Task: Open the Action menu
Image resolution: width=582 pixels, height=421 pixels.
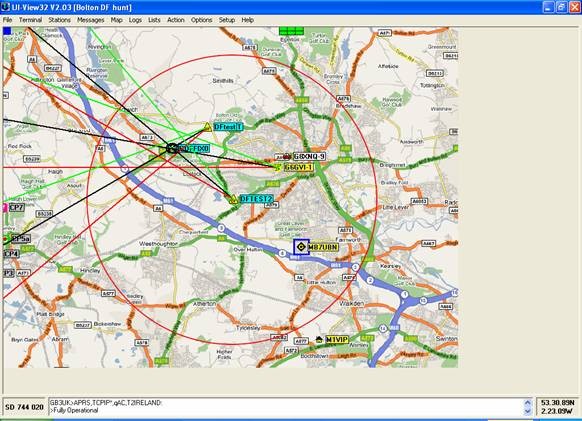Action: [x=176, y=20]
